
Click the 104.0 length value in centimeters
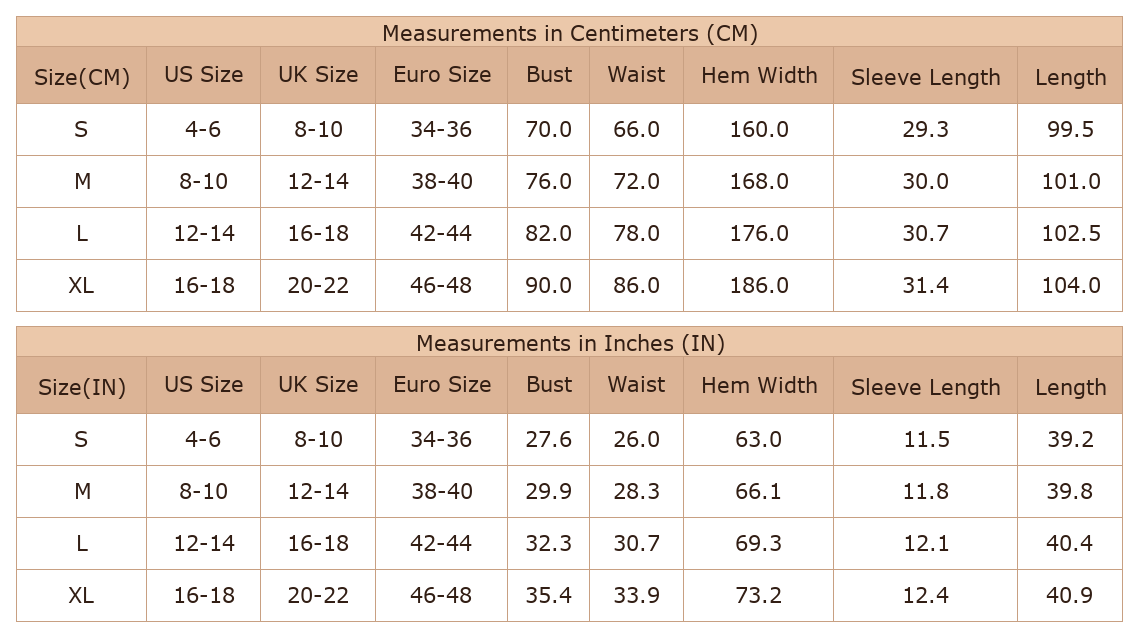click(x=1071, y=285)
